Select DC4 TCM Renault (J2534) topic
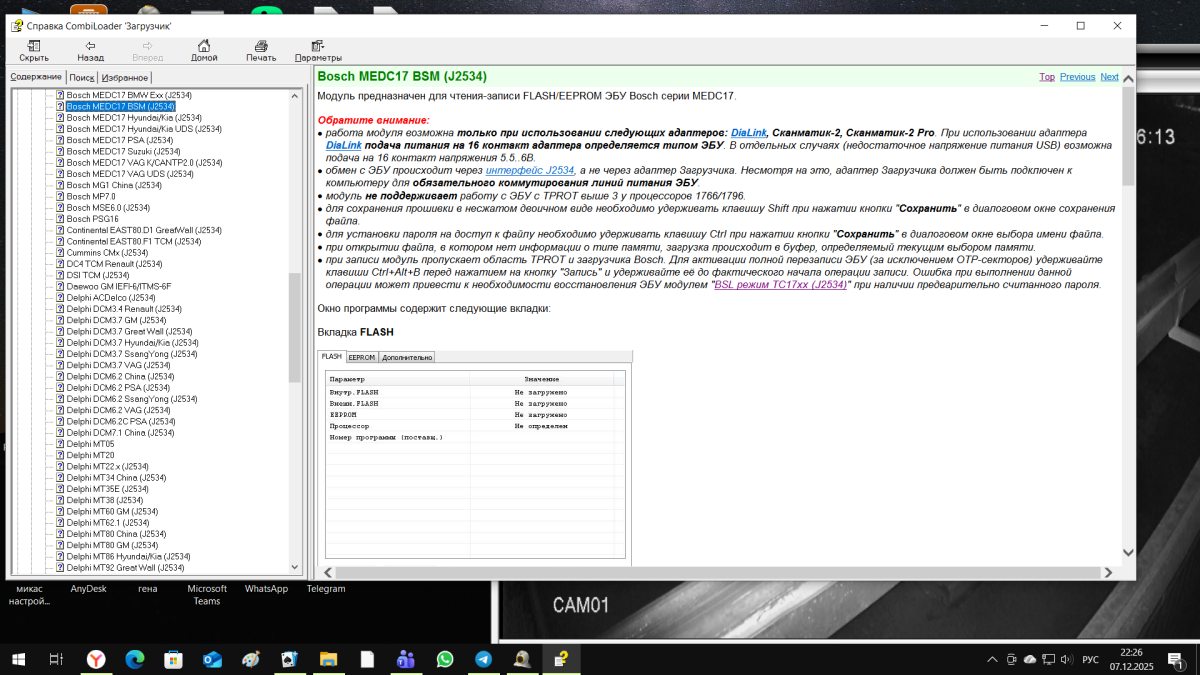Screen dimensions: 1200x675 coord(113,264)
